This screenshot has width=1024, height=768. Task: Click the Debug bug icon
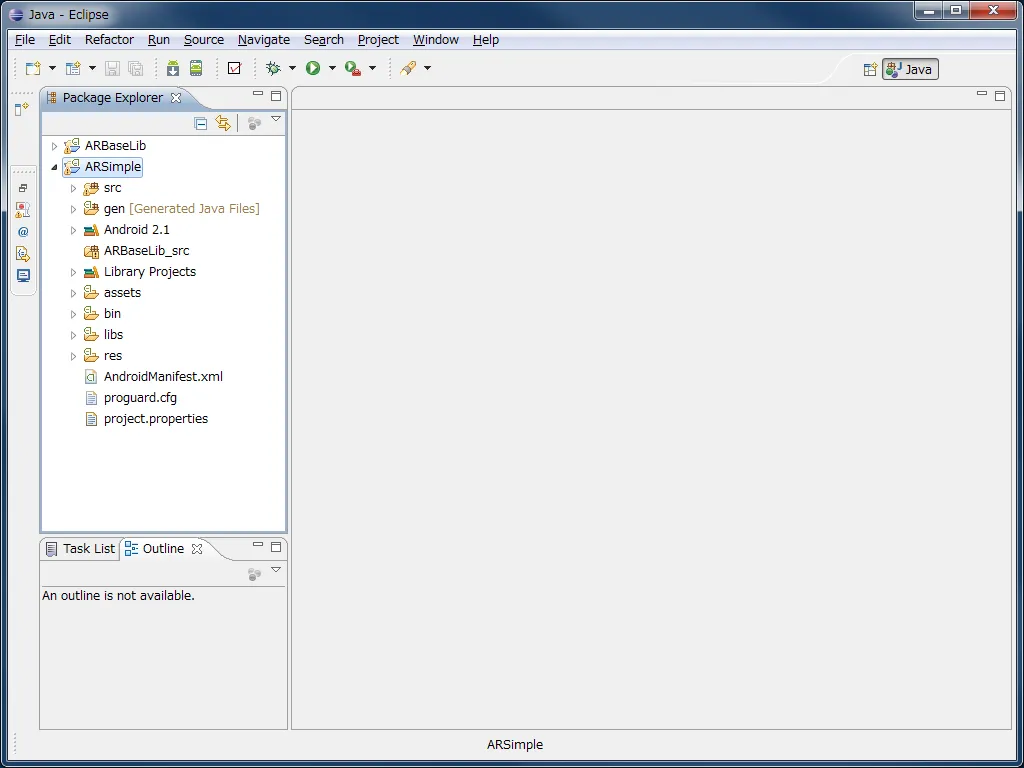point(274,68)
